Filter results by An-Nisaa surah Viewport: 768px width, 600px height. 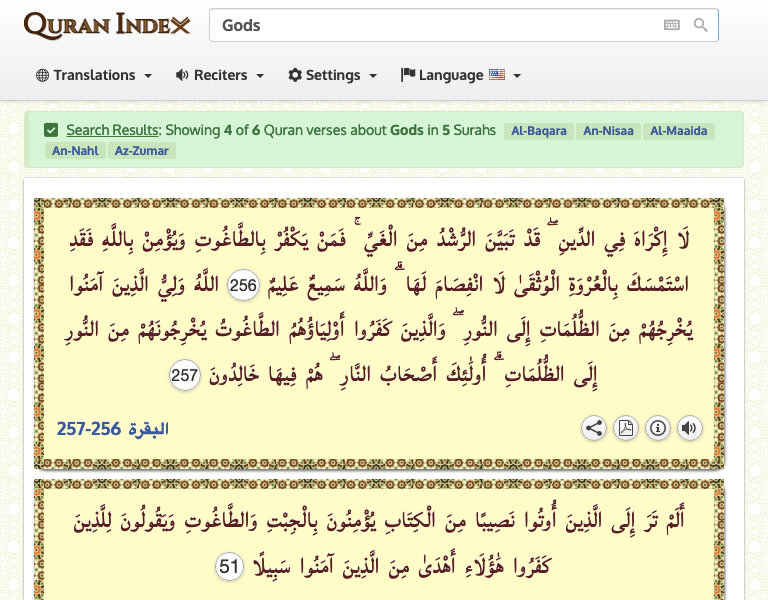[608, 131]
